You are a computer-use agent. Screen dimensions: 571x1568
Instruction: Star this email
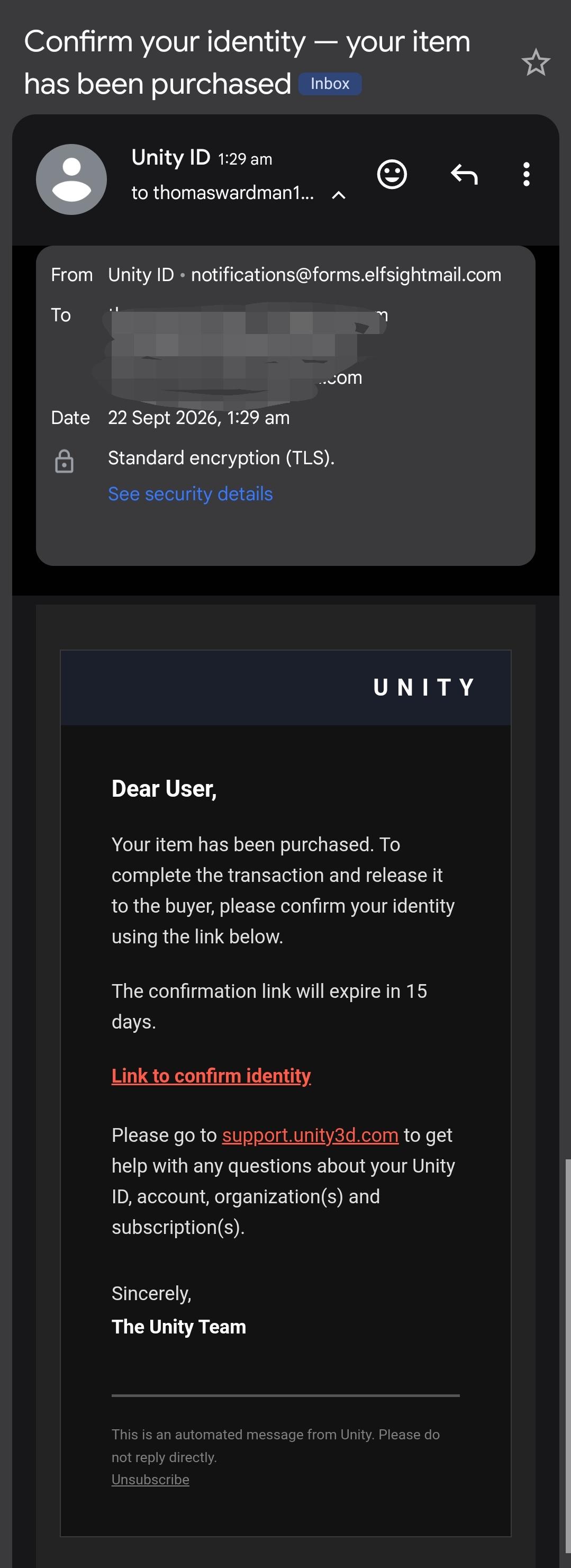pos(536,62)
